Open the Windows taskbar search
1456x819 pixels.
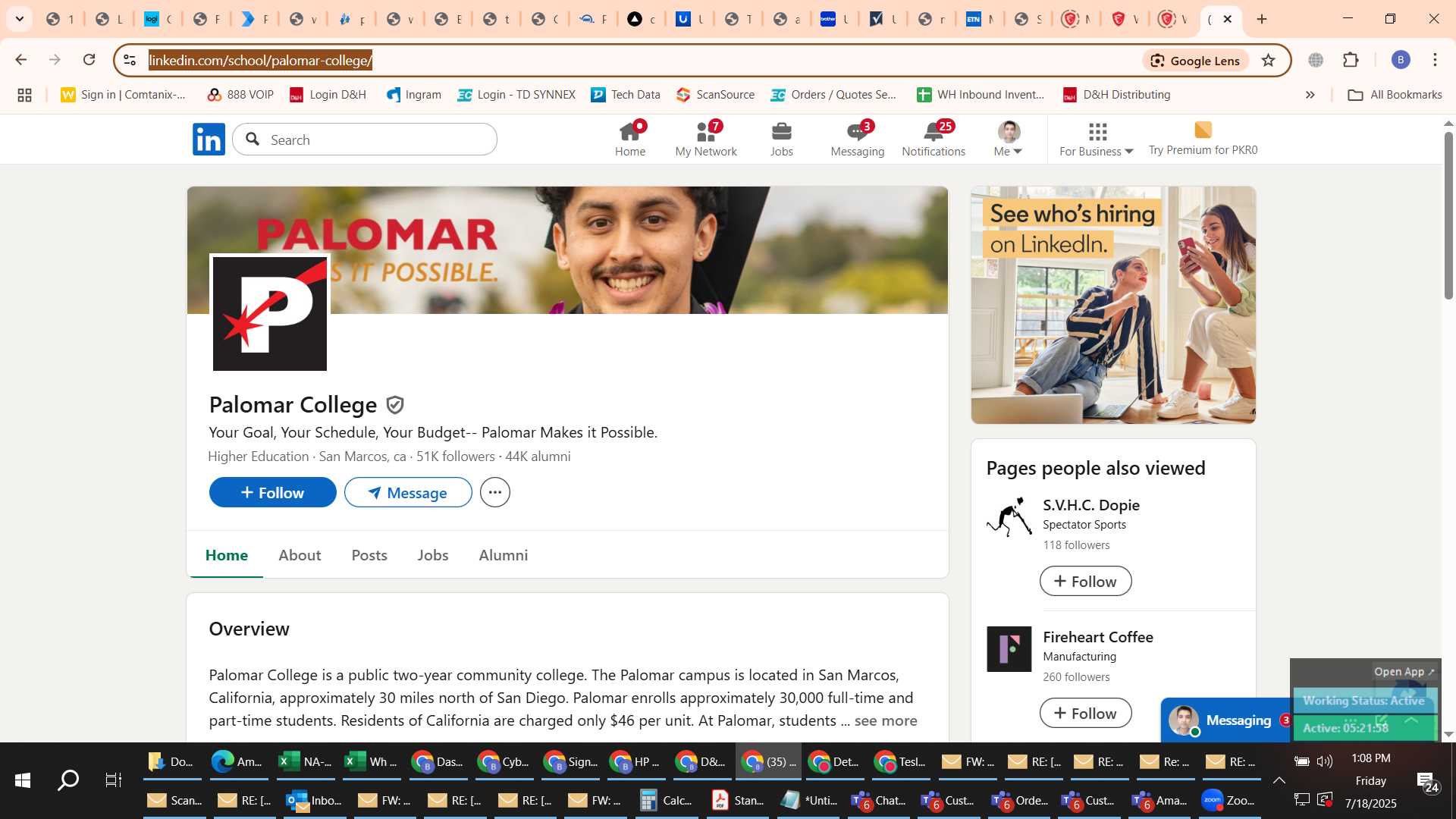point(68,780)
